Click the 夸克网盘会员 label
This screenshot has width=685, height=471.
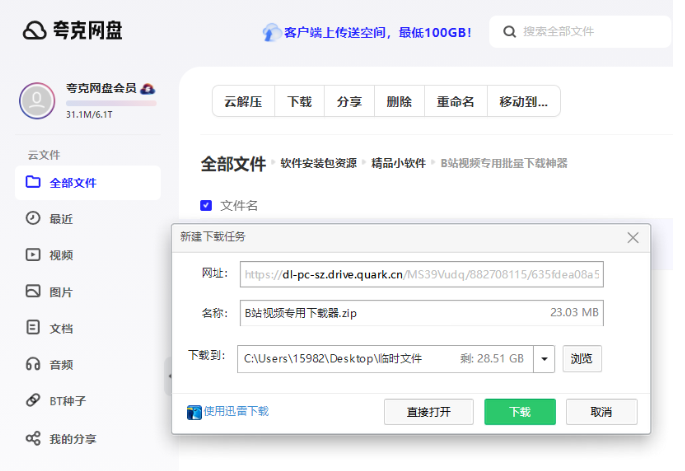click(101, 88)
